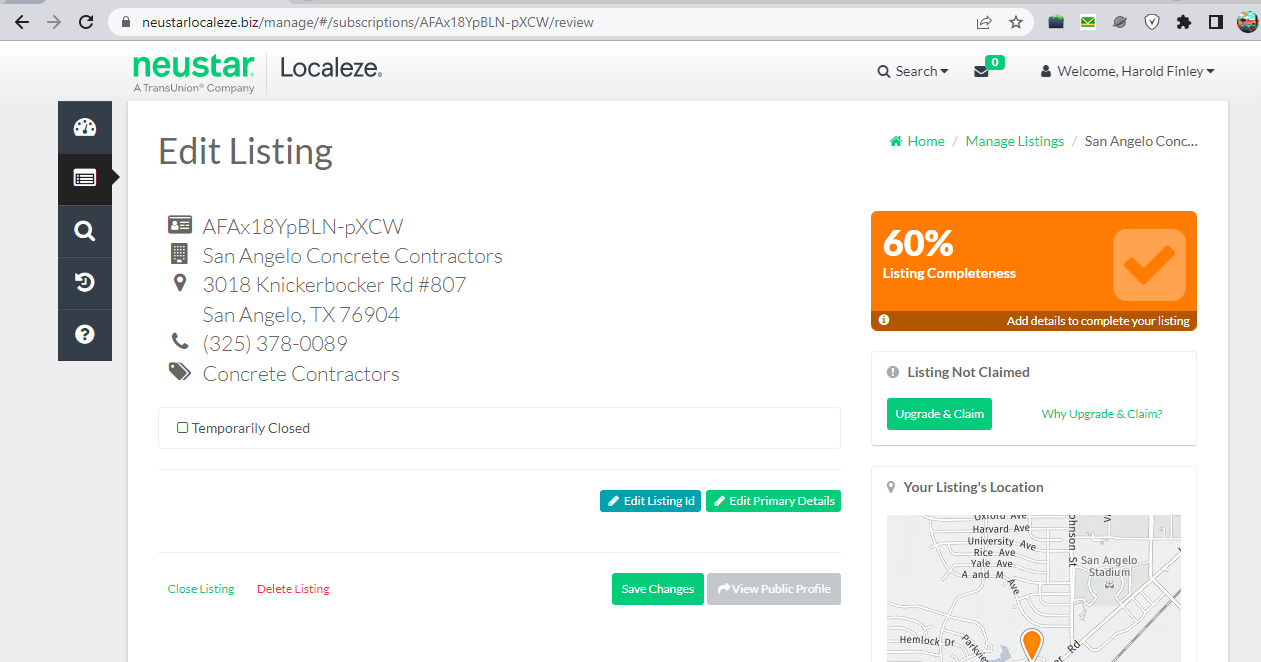Click the listing ID card icon

click(x=179, y=226)
